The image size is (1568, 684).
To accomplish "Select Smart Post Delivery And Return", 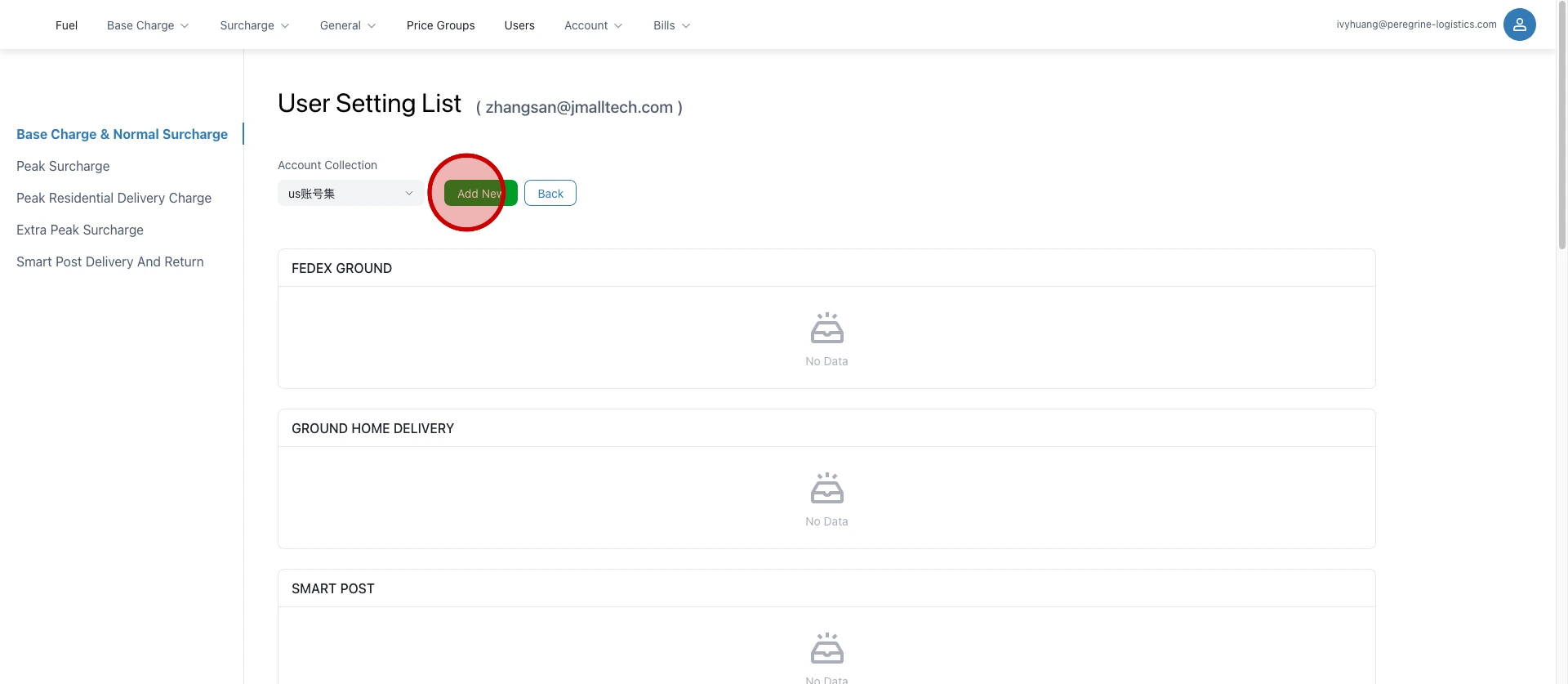I will tap(110, 262).
